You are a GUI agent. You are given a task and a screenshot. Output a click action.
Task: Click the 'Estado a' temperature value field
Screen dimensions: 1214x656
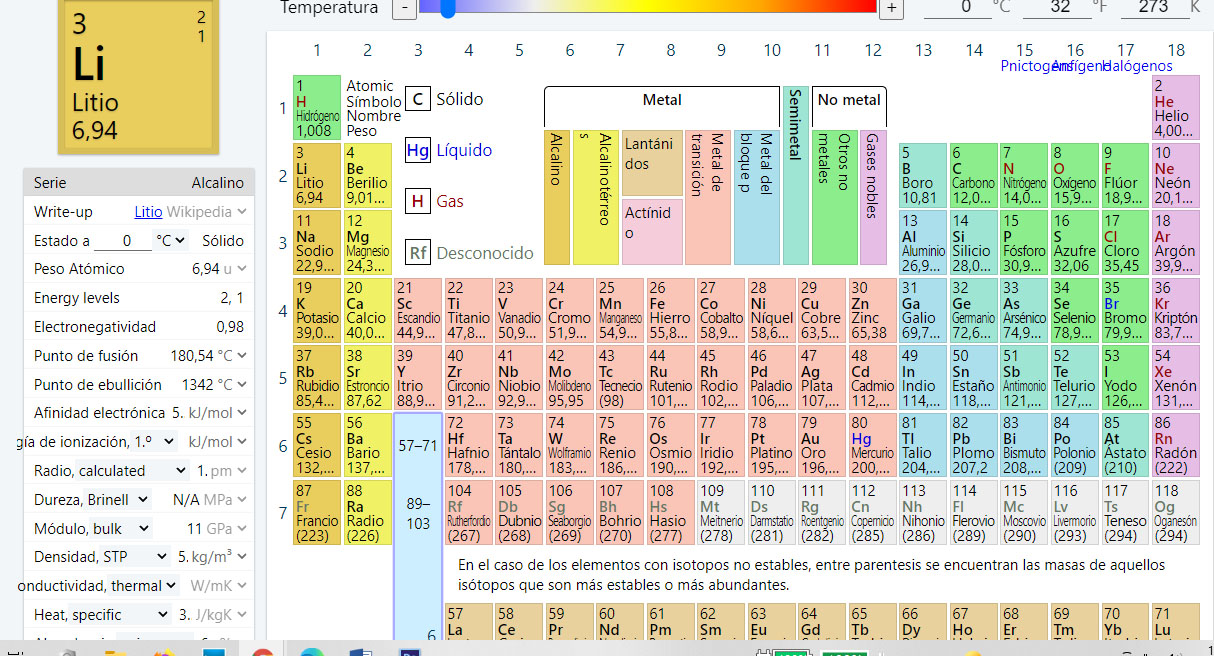[123, 241]
